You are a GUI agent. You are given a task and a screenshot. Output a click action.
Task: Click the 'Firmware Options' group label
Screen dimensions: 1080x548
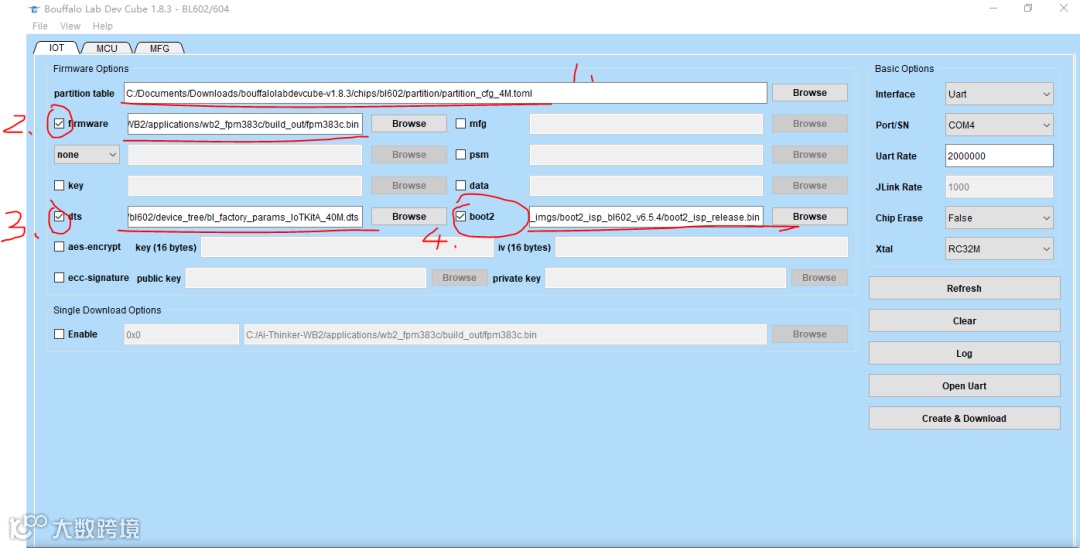[x=91, y=69]
